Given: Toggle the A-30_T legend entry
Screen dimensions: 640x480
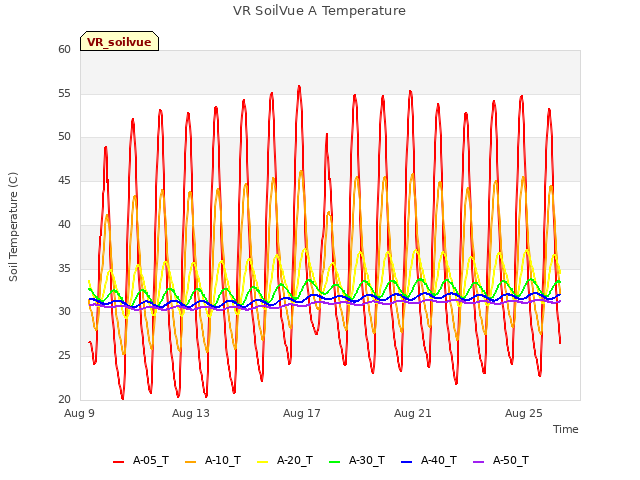Looking at the screenshot, I should [x=357, y=460].
